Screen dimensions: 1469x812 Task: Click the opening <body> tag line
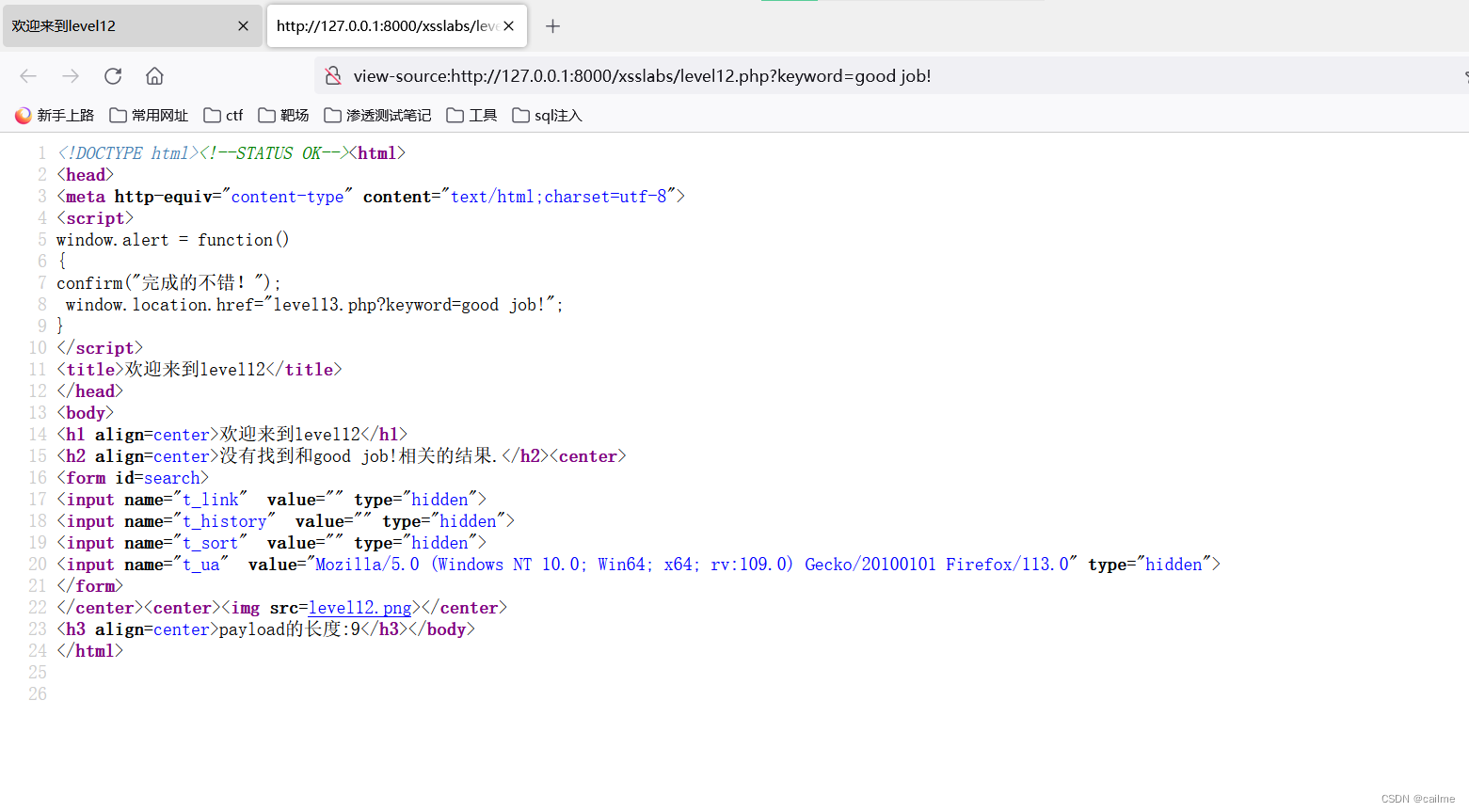point(85,413)
